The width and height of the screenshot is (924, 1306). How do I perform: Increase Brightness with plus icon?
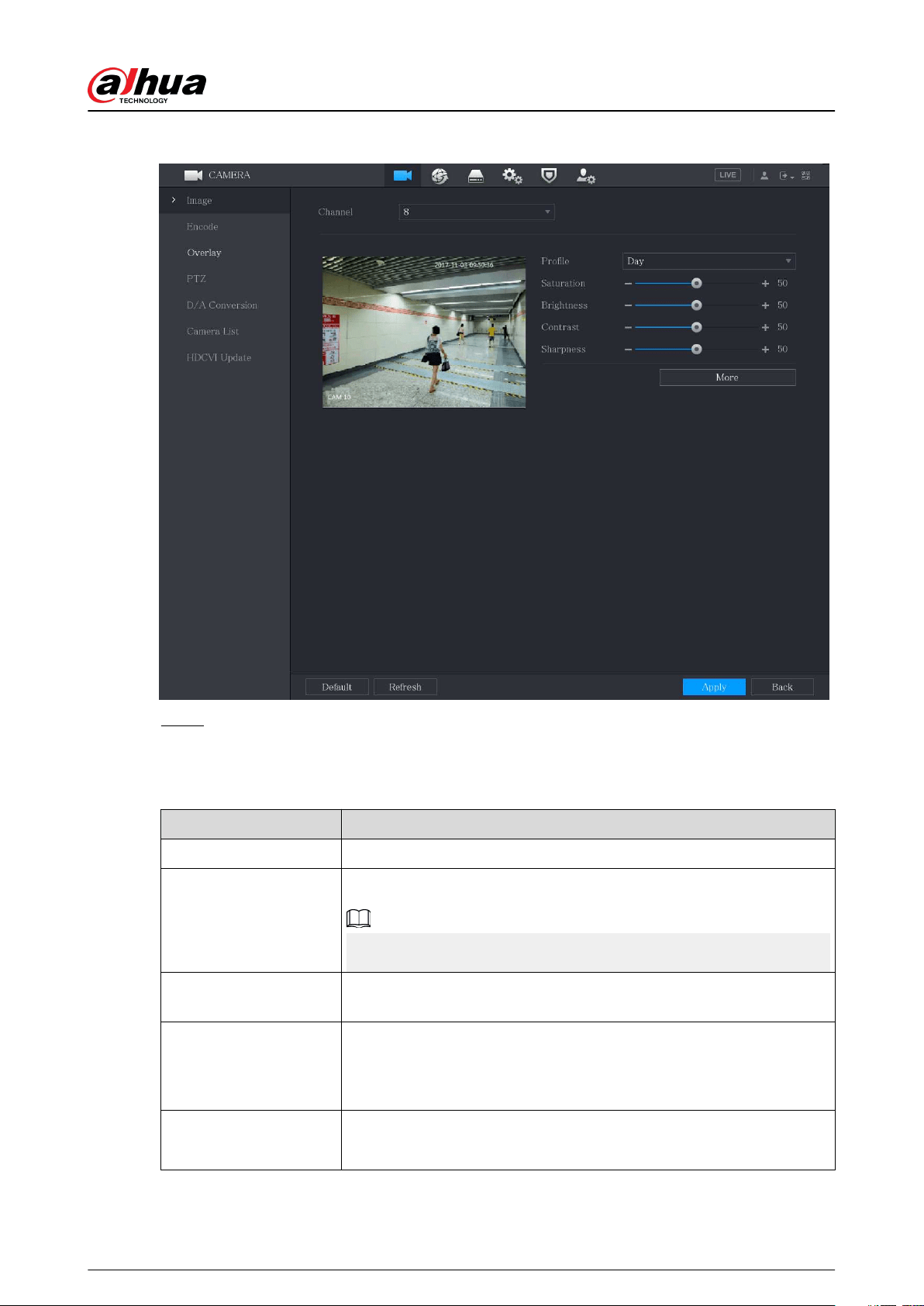(x=765, y=305)
